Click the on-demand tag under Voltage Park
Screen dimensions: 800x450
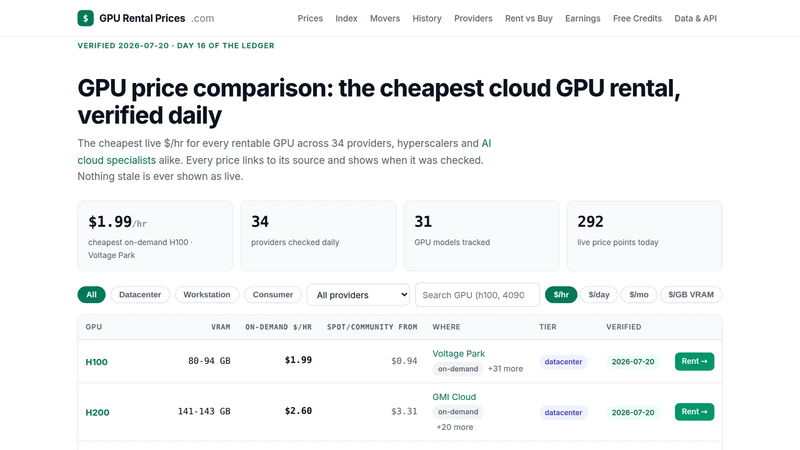(458, 369)
